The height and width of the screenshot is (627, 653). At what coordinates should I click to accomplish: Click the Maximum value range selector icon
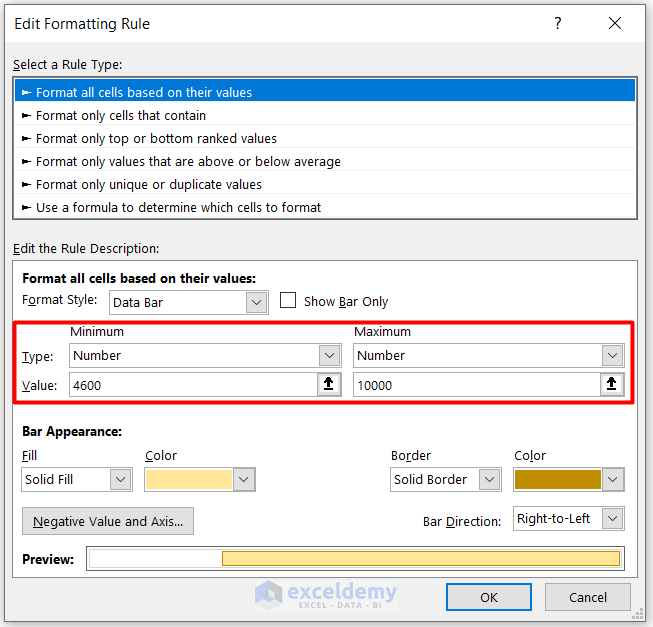tap(612, 385)
